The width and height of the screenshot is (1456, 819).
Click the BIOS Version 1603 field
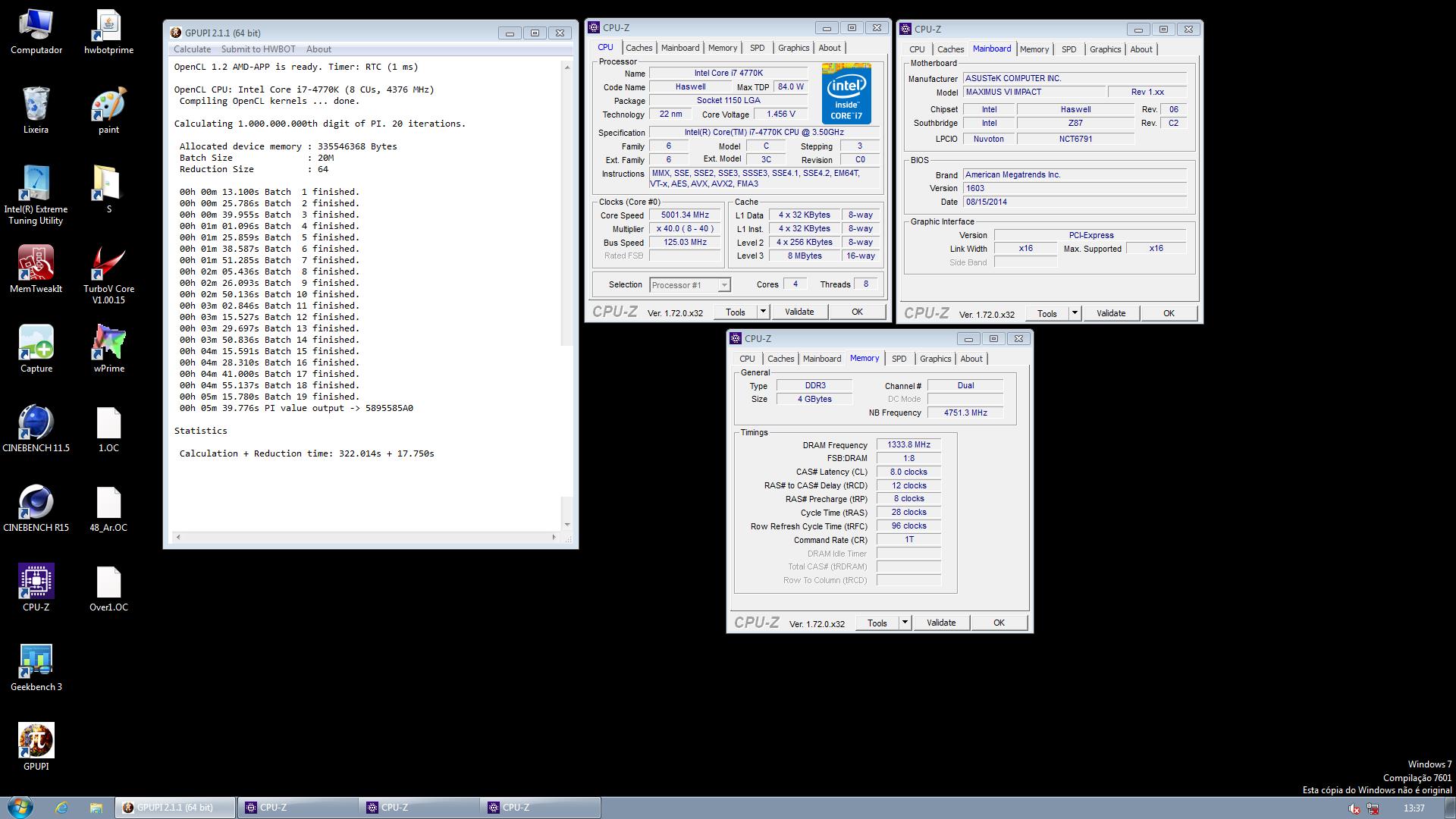(1075, 188)
